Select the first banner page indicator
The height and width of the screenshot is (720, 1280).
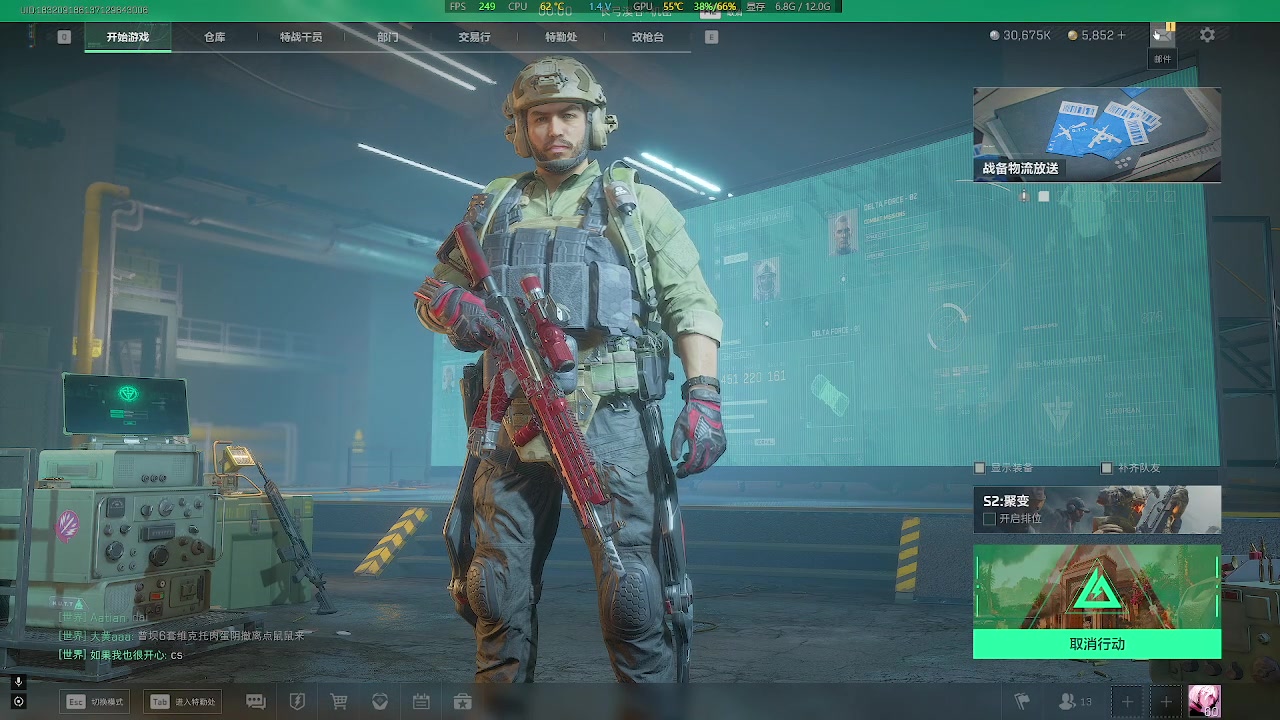tap(1024, 196)
